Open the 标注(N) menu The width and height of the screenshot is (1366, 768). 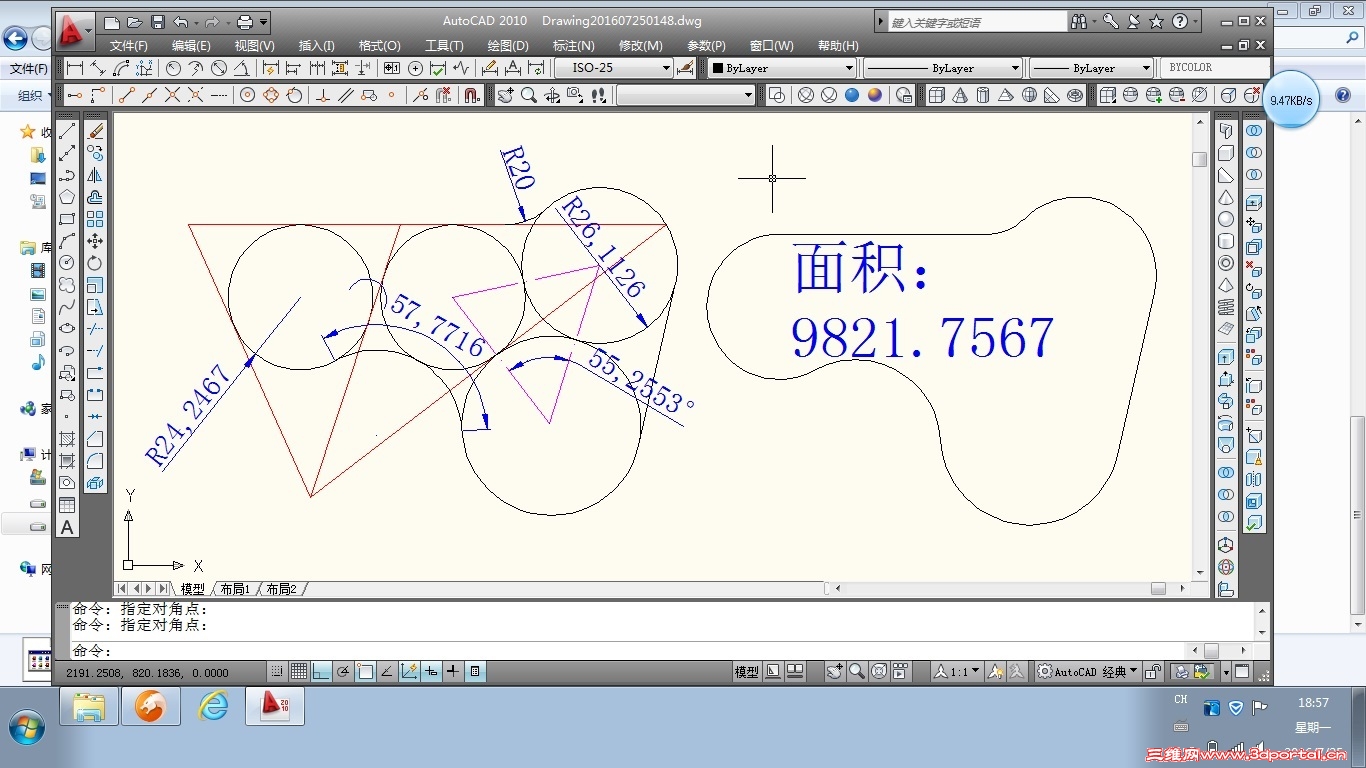[573, 45]
